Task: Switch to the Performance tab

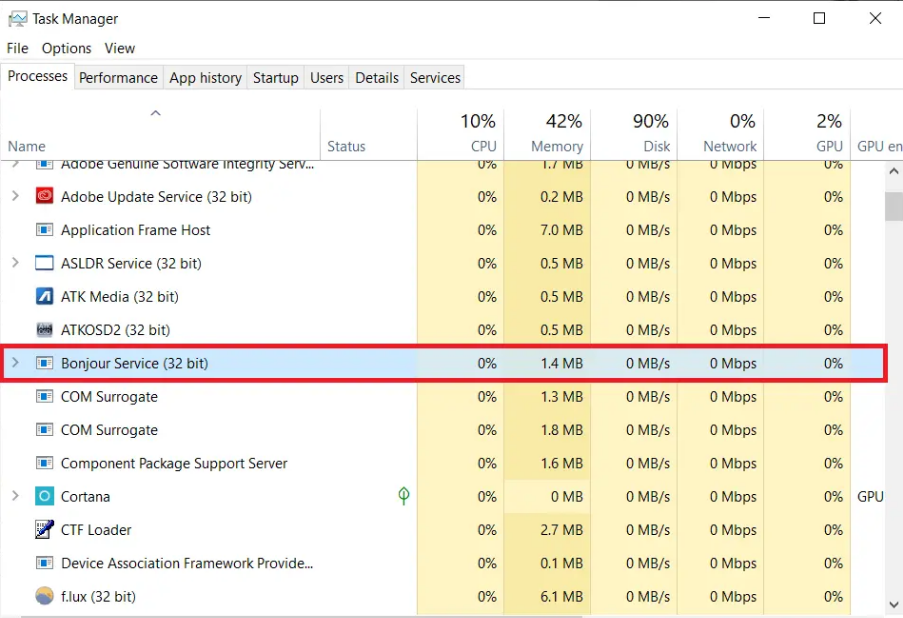Action: coord(118,78)
